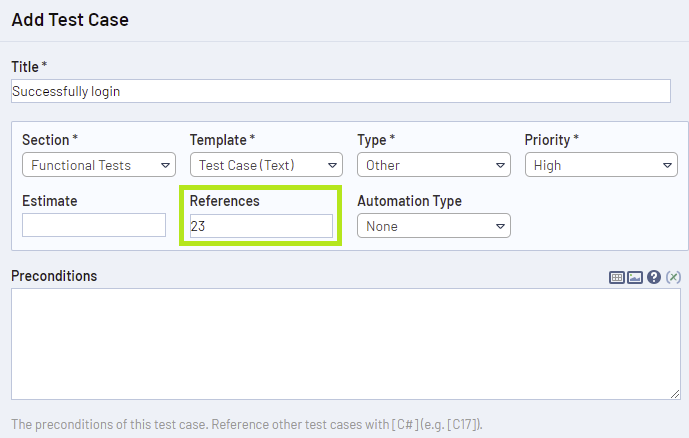Click into the Title text field
The image size is (689, 438).
click(340, 91)
